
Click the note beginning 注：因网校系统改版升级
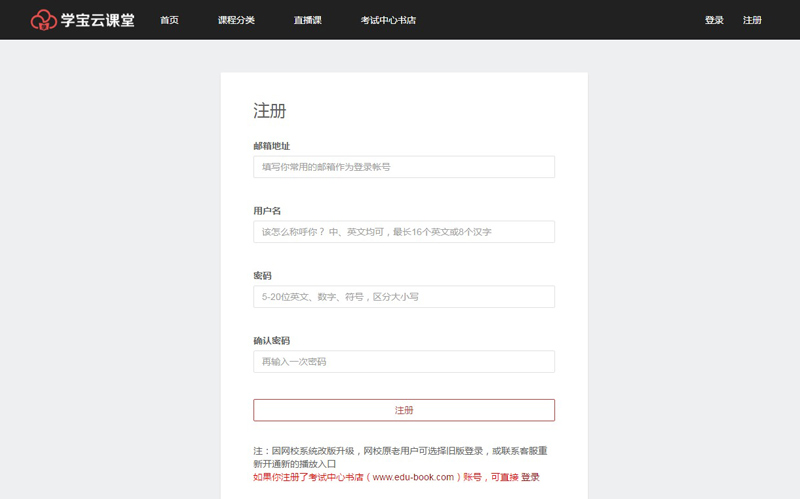[401, 457]
